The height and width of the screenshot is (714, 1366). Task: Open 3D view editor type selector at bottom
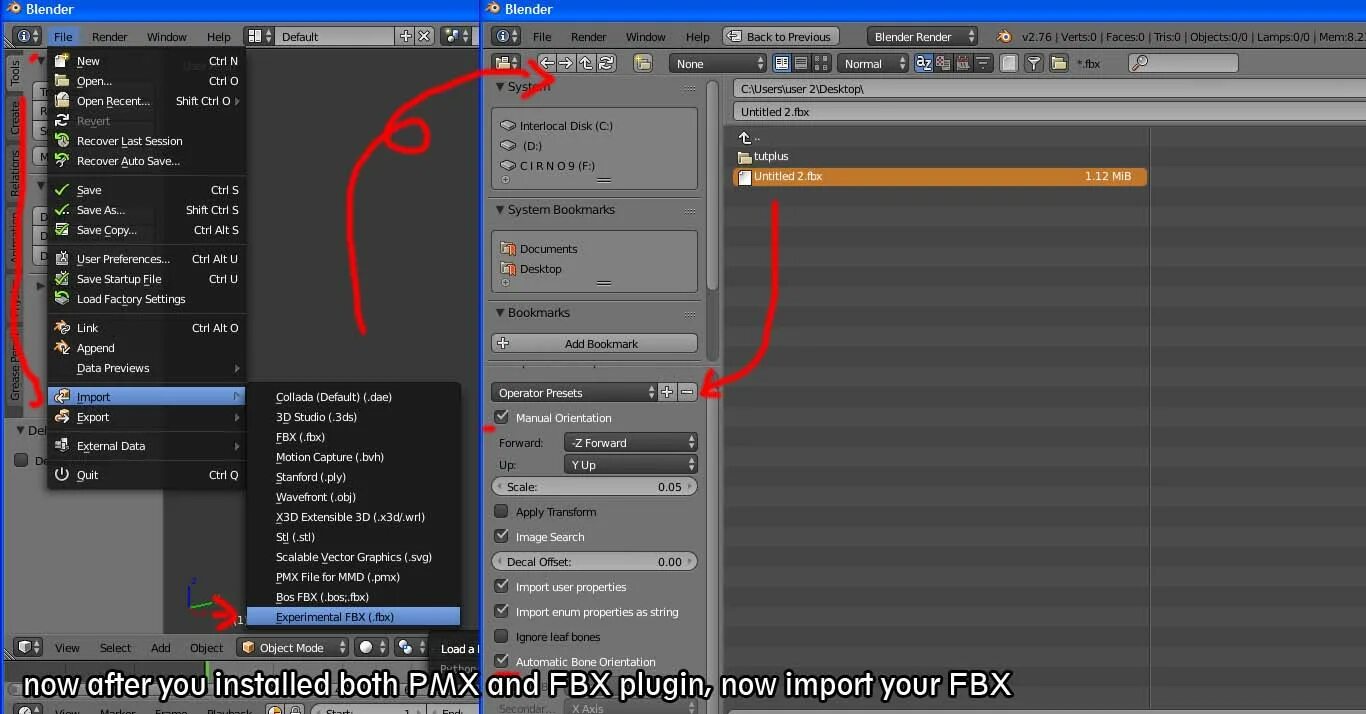pos(28,647)
